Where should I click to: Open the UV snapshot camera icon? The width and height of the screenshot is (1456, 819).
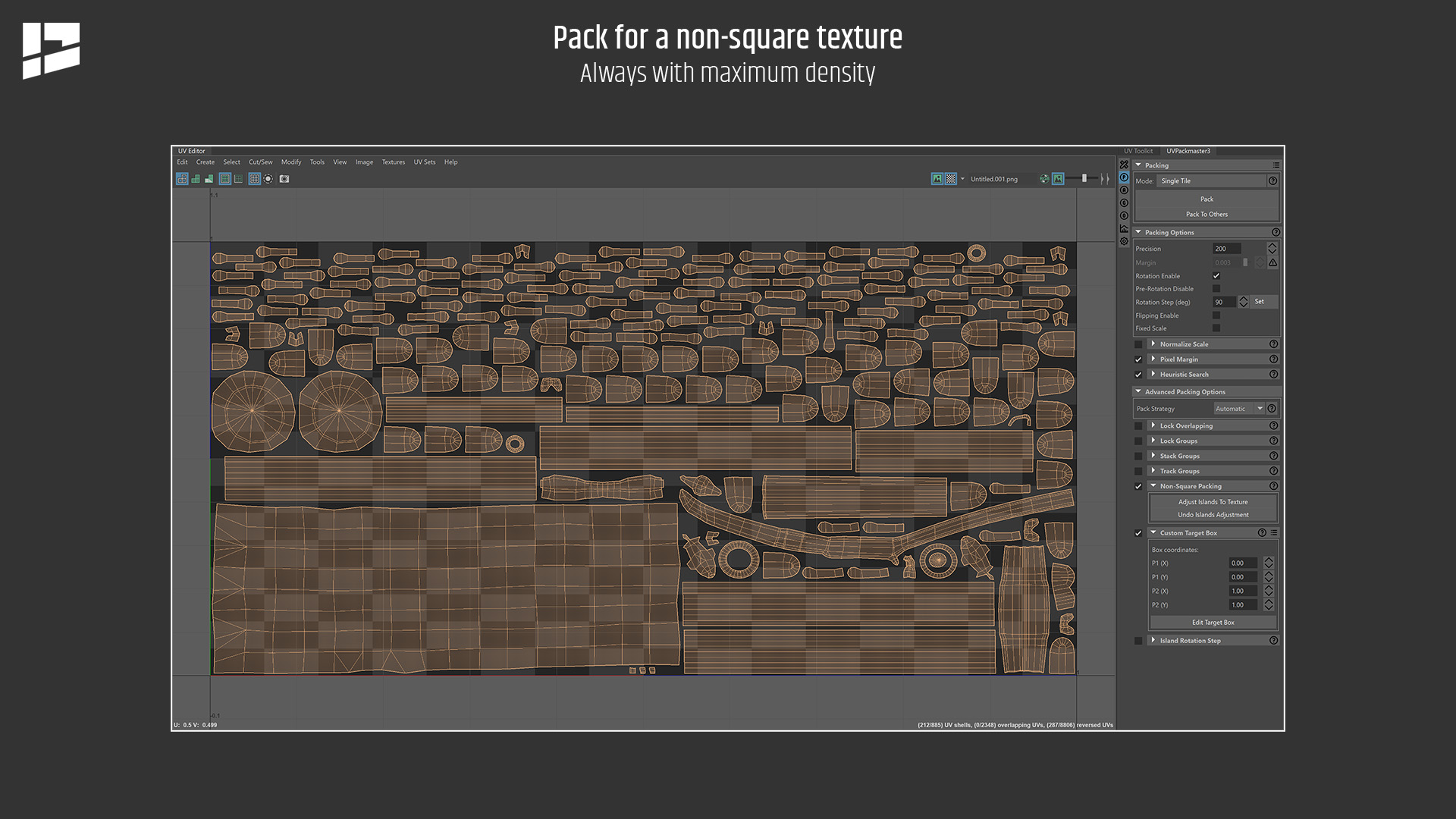[x=284, y=179]
